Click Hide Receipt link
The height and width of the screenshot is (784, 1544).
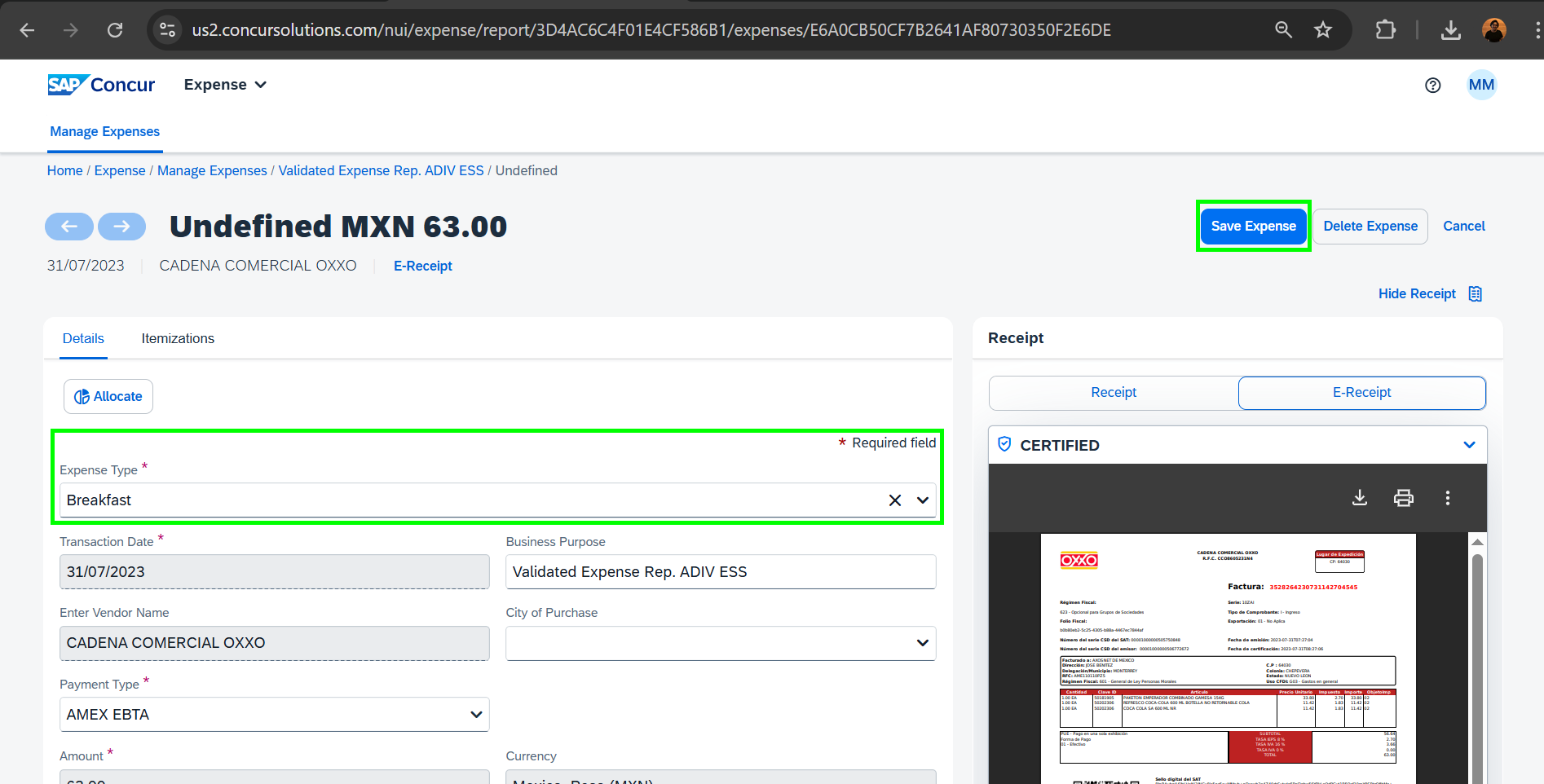click(x=1416, y=294)
